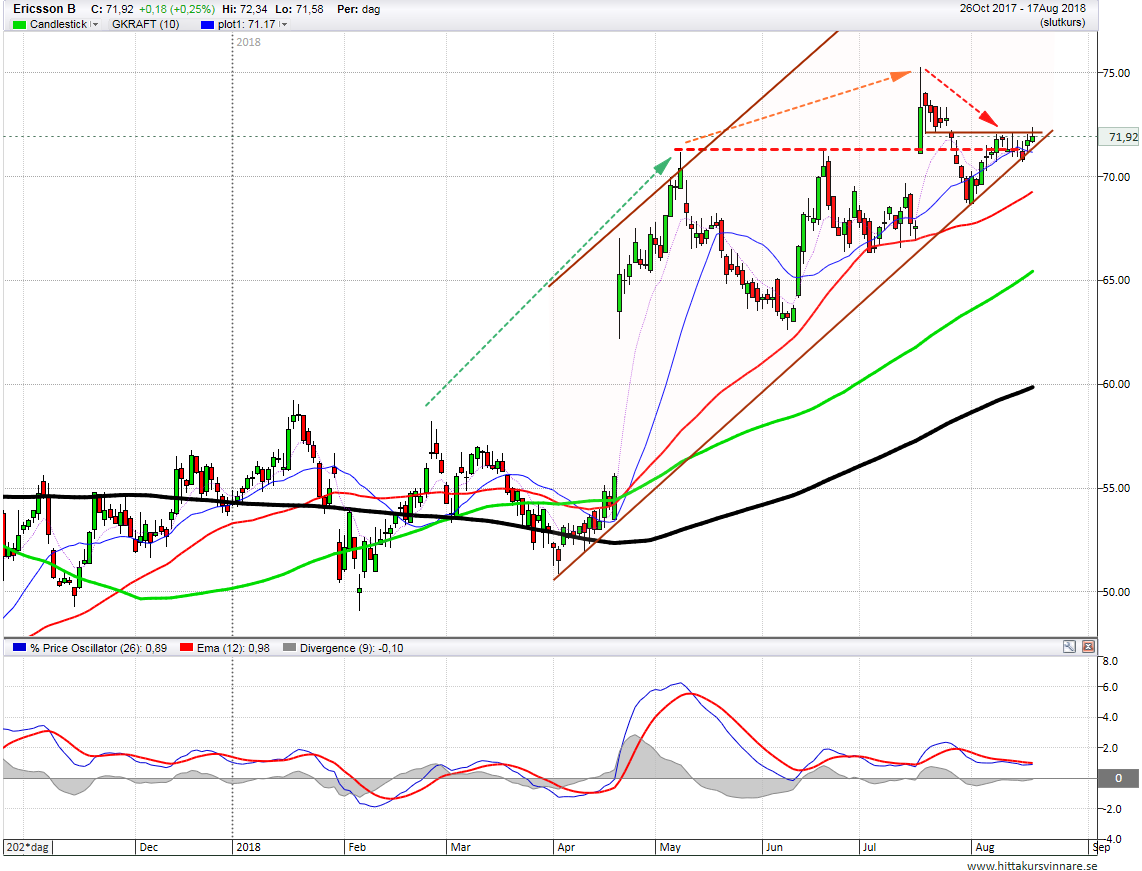Click the Apr label on time axis
This screenshot has width=1142, height=871.
[x=566, y=847]
